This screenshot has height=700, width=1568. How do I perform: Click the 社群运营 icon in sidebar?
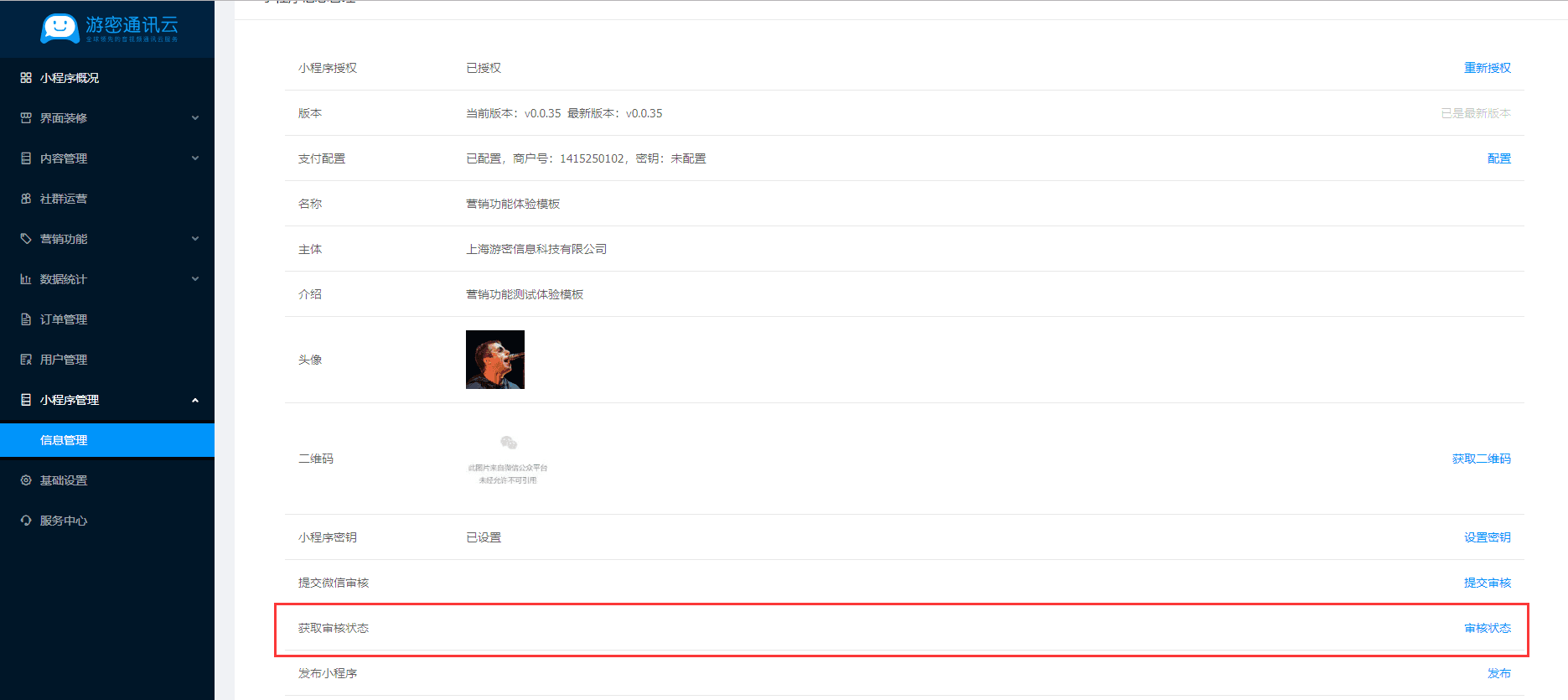coord(26,199)
